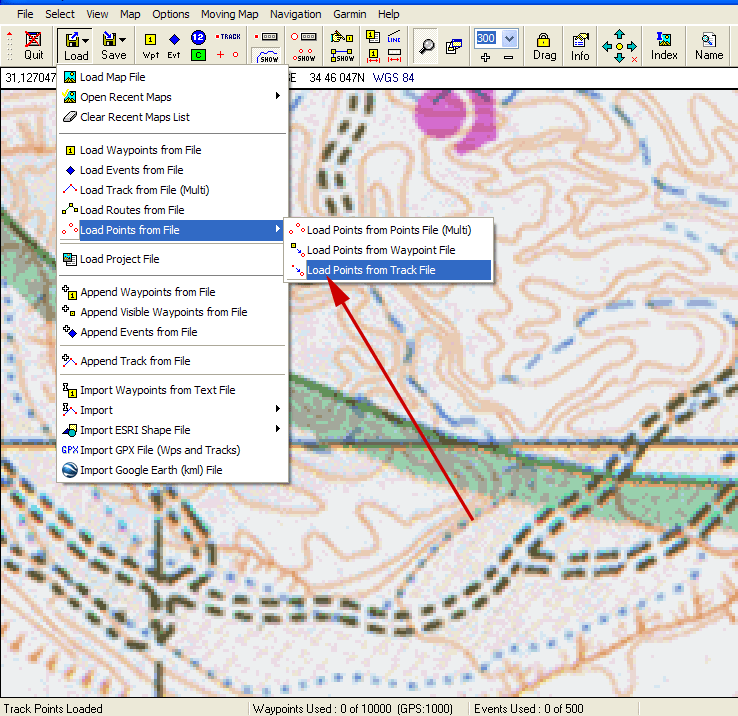Viewport: 738px width, 716px height.
Task: Click the blue 12 circle icon
Action: pos(198,37)
